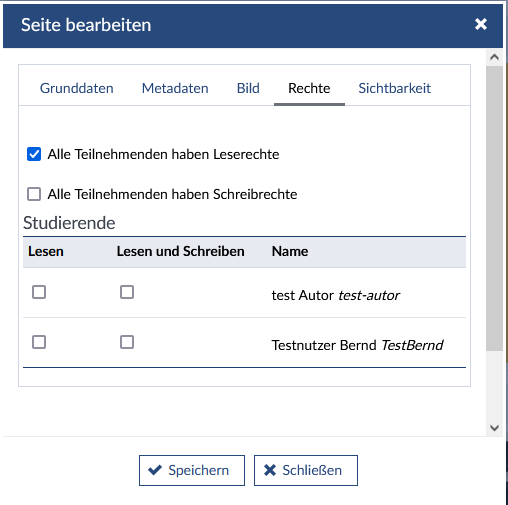
Task: Check Lesen for test Autor
Action: (x=39, y=292)
